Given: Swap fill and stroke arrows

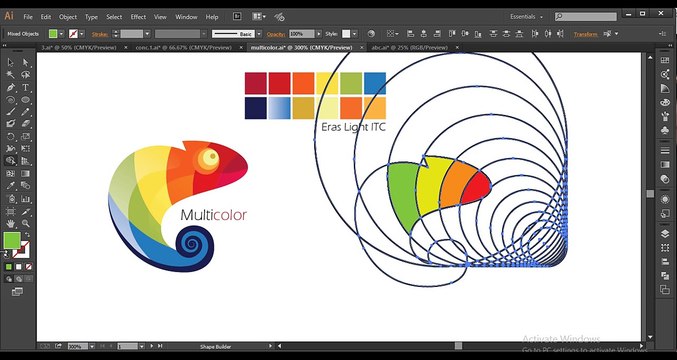Looking at the screenshot, I should coord(27,234).
